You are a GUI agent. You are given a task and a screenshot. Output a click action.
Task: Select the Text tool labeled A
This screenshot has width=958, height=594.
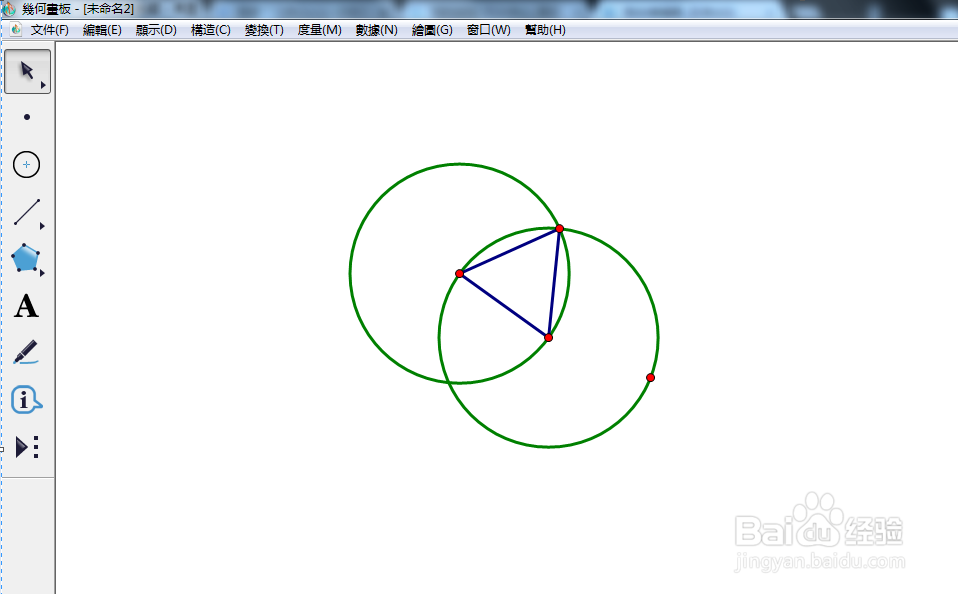click(x=26, y=306)
